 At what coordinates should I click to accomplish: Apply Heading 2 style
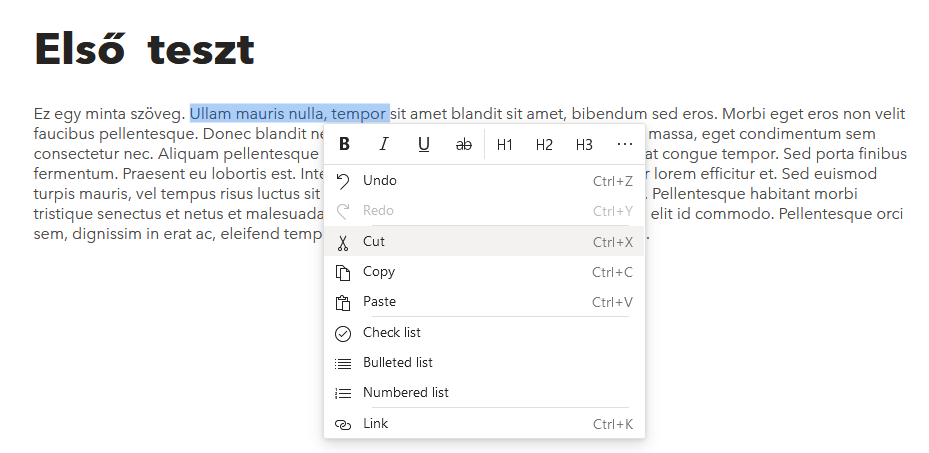pos(544,144)
